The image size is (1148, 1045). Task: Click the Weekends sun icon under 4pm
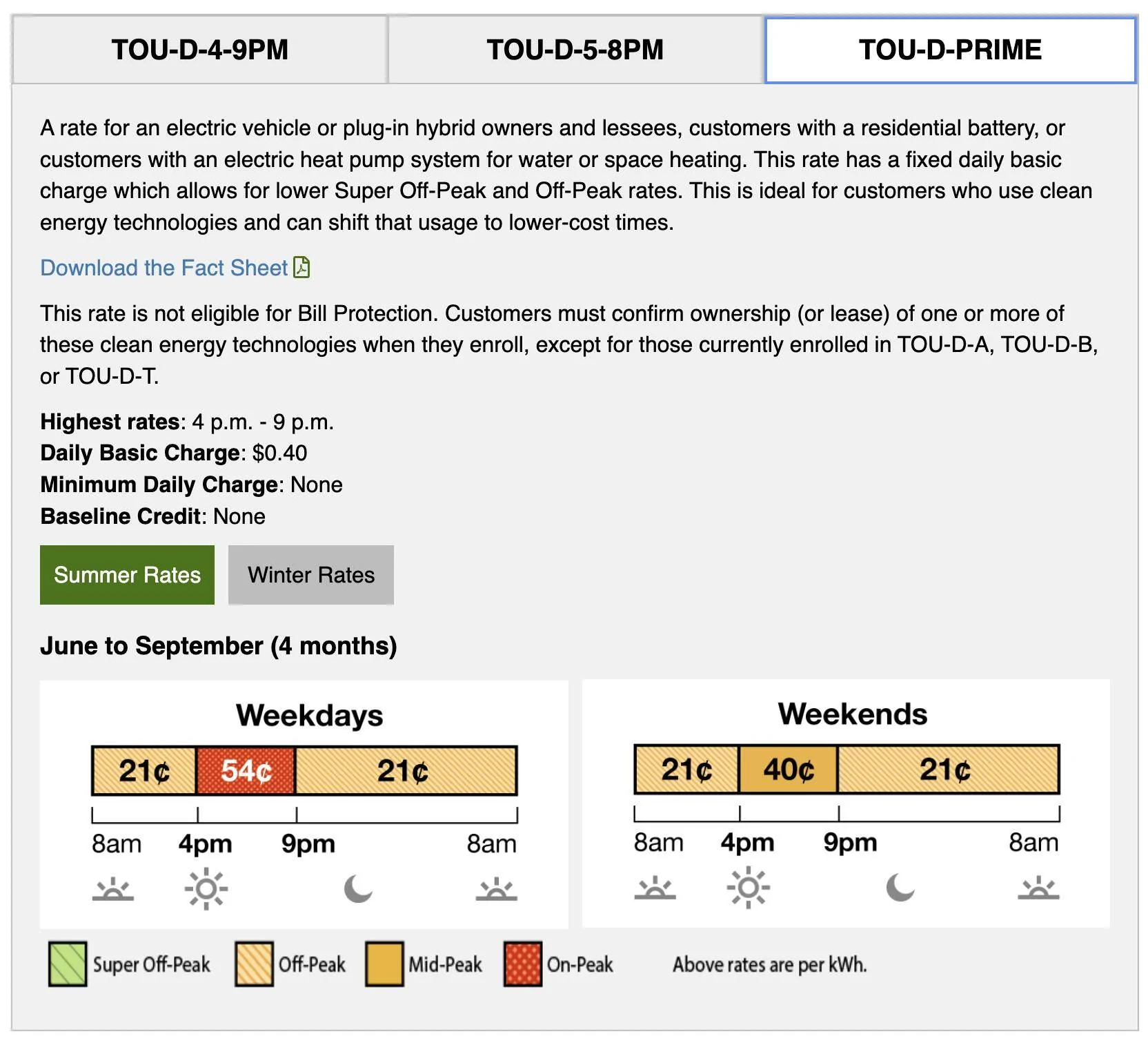(x=749, y=888)
